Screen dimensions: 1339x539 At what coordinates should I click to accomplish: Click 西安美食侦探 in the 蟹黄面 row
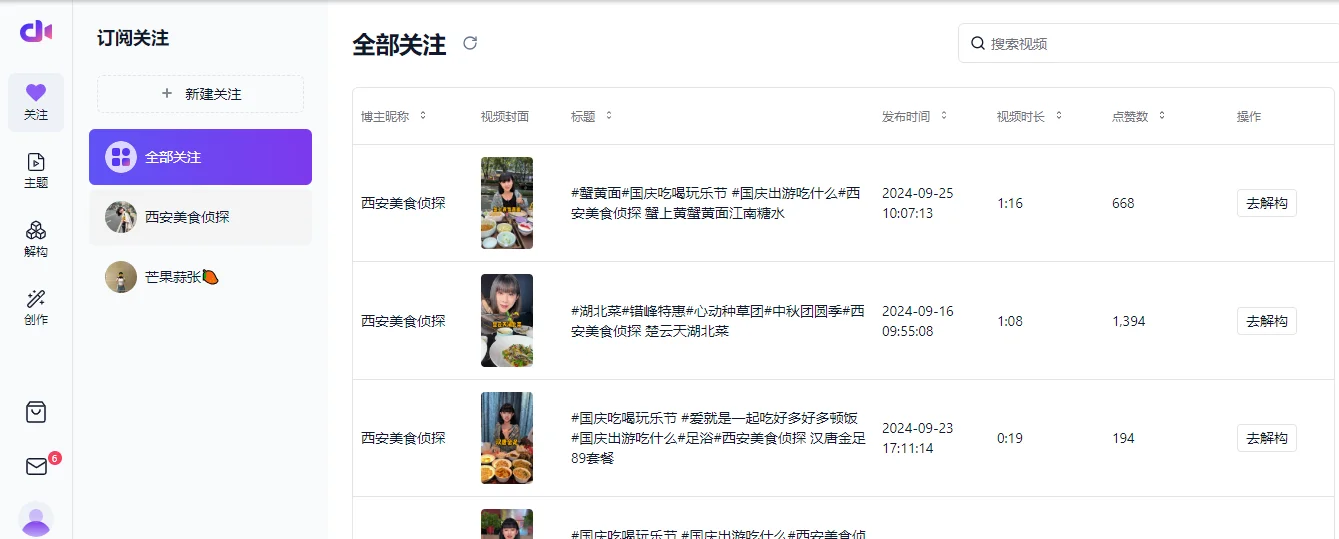click(x=403, y=203)
